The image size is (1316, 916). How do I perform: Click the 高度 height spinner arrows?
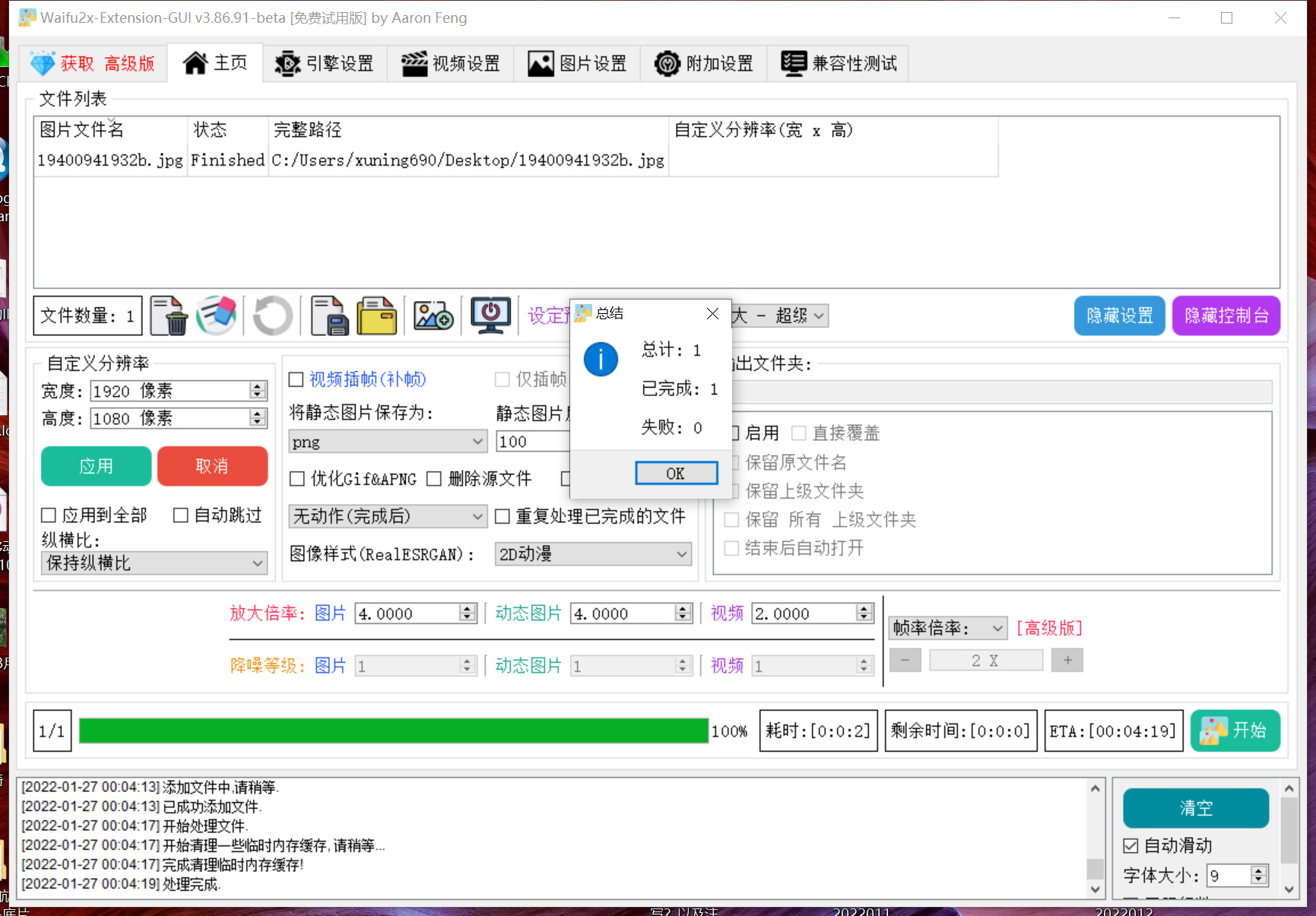(x=258, y=418)
